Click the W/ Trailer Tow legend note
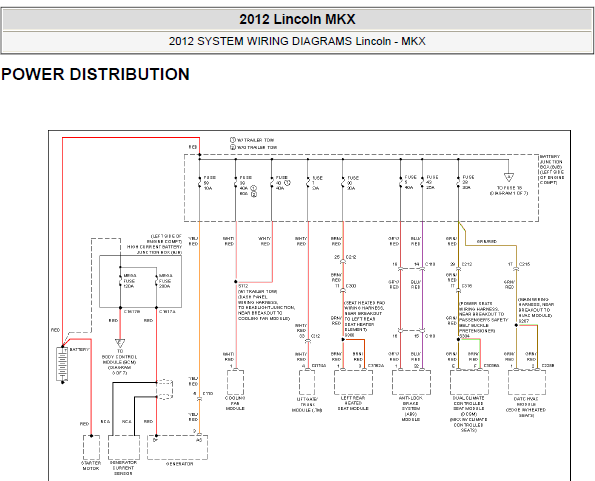The height and width of the screenshot is (481, 595). click(252, 140)
